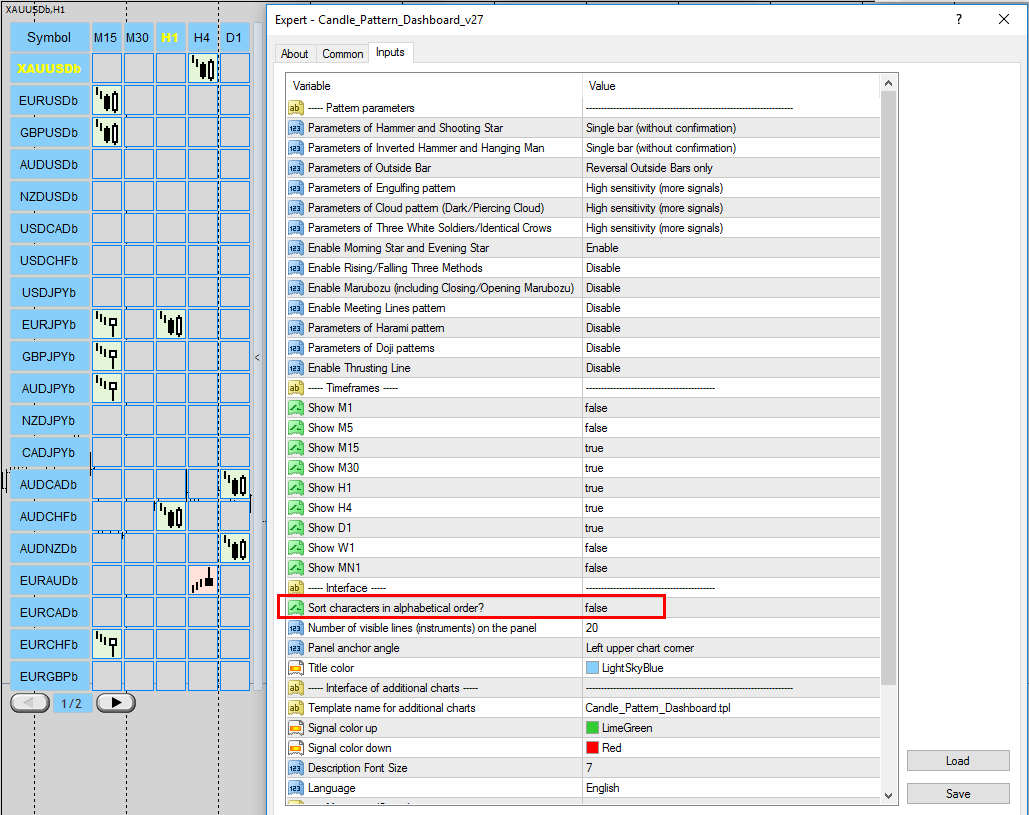Click the icon beside Description Font Size
The image size is (1029, 815).
pos(295,768)
